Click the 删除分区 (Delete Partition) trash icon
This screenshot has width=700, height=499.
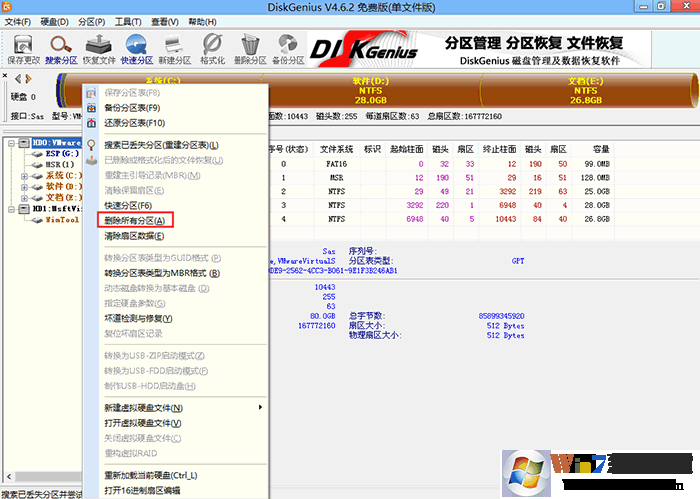point(250,49)
